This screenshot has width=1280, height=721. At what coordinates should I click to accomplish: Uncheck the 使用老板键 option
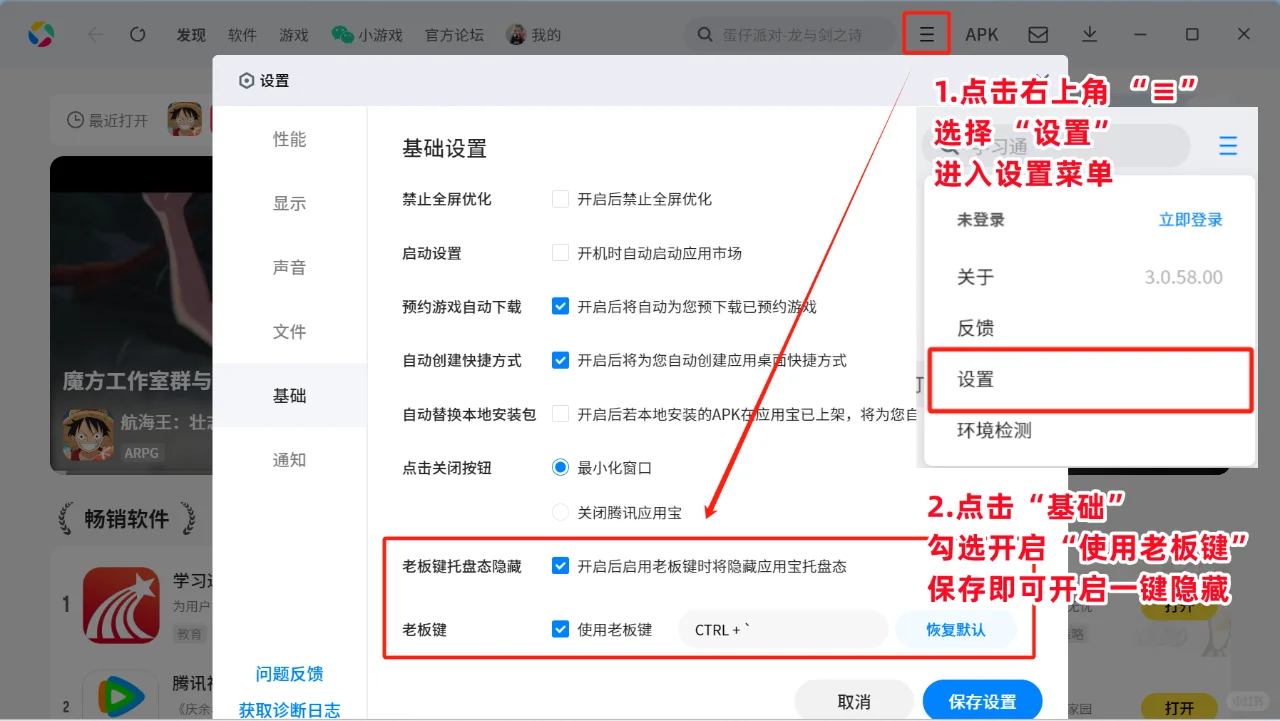click(x=560, y=629)
